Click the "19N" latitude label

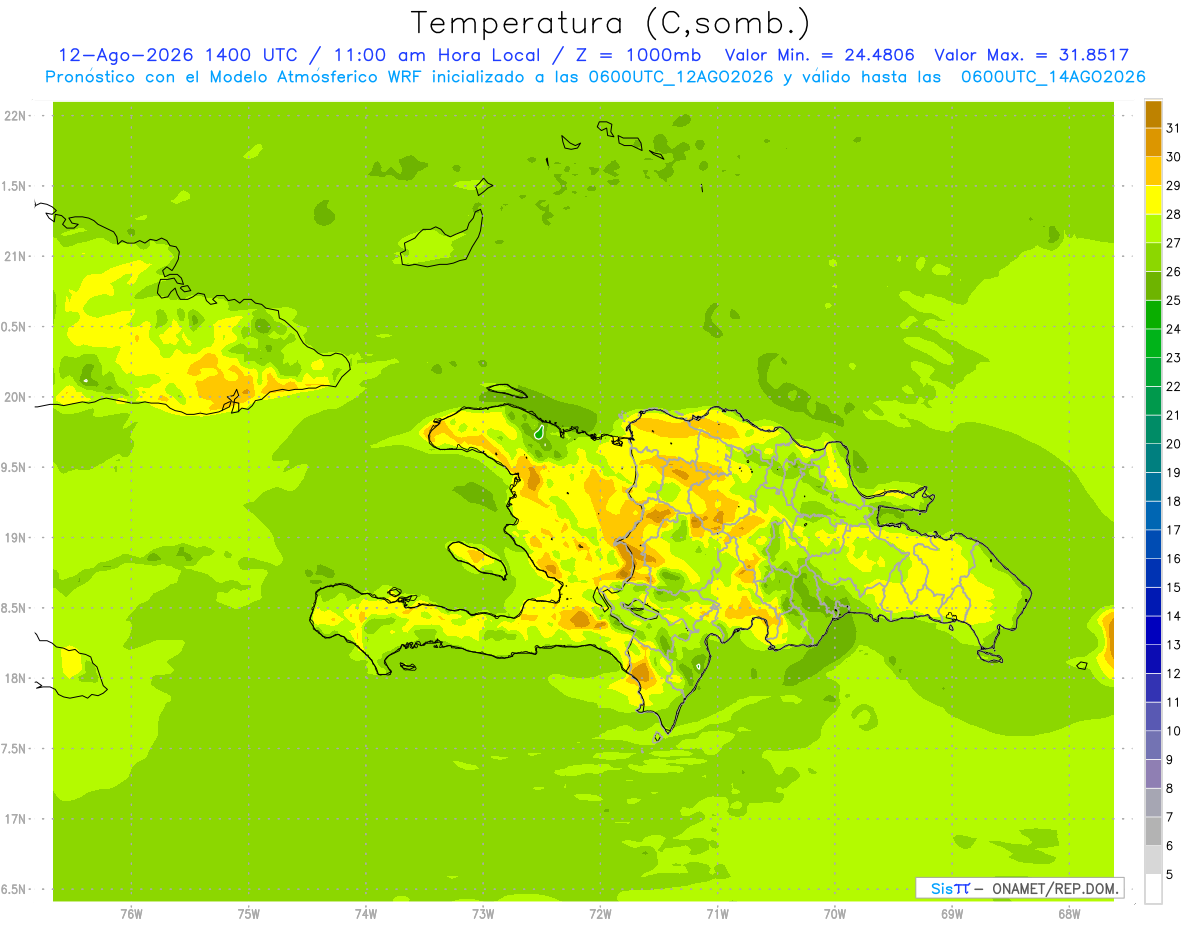pos(14,538)
